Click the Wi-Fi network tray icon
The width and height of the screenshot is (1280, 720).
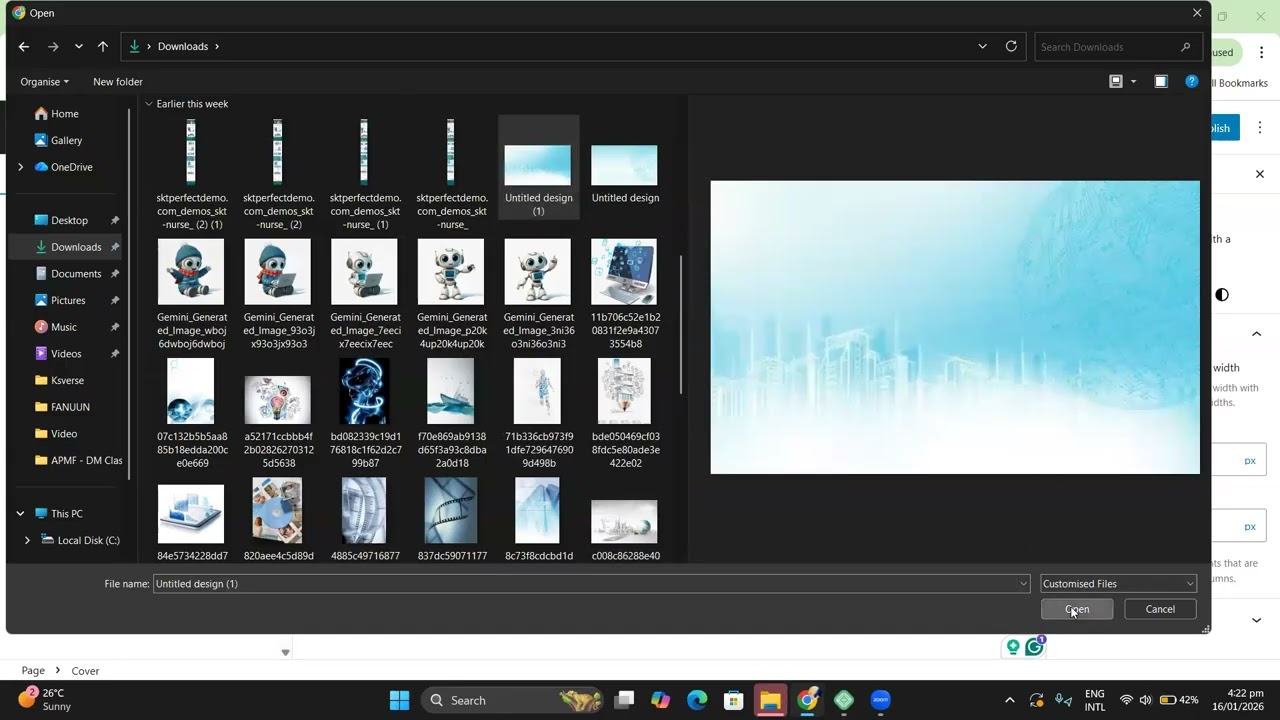pos(1126,700)
